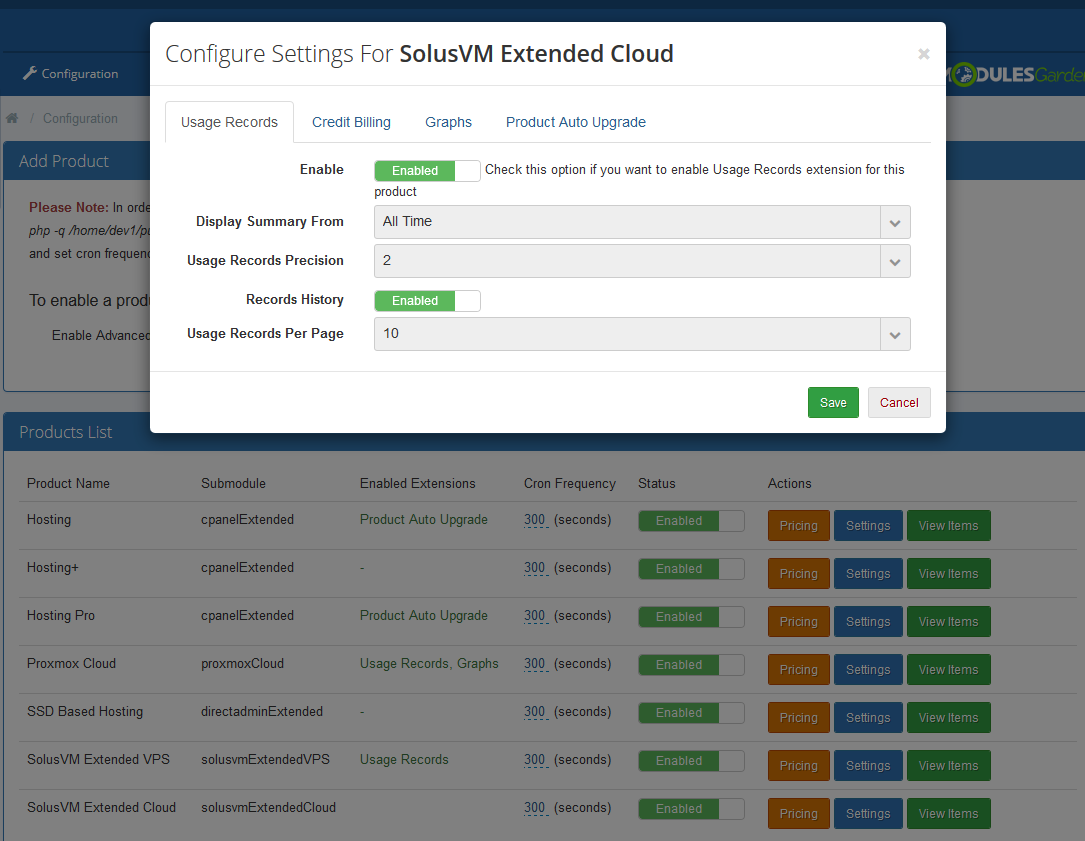Click the 'directadminExtended' submodule cell
This screenshot has width=1085, height=841.
262,712
